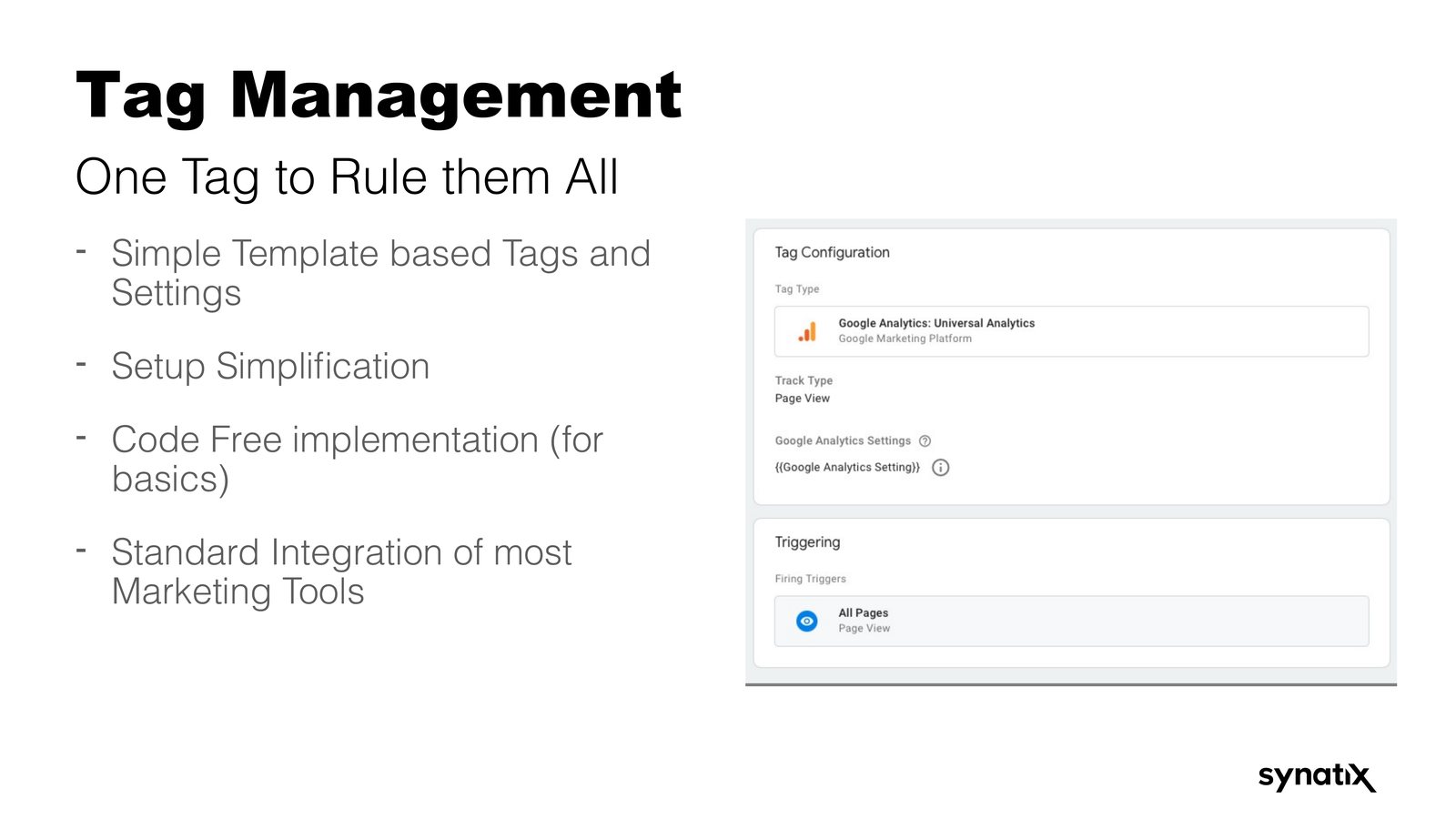Image resolution: width=1456 pixels, height=819 pixels.
Task: Click the 'One Tag to Rule them All' subtitle
Action: pyautogui.click(x=347, y=177)
